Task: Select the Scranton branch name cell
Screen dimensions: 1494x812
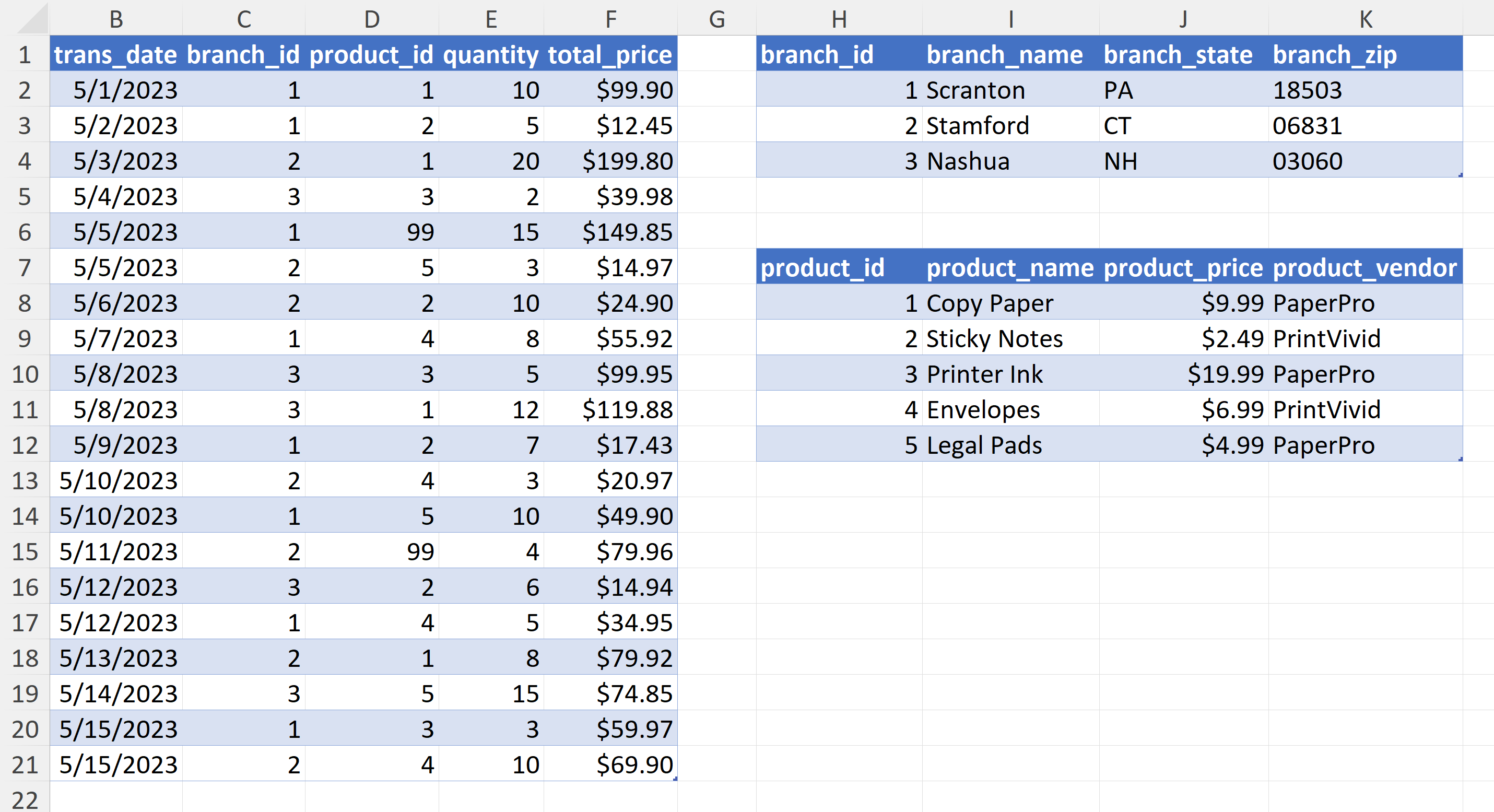Action: (1010, 90)
